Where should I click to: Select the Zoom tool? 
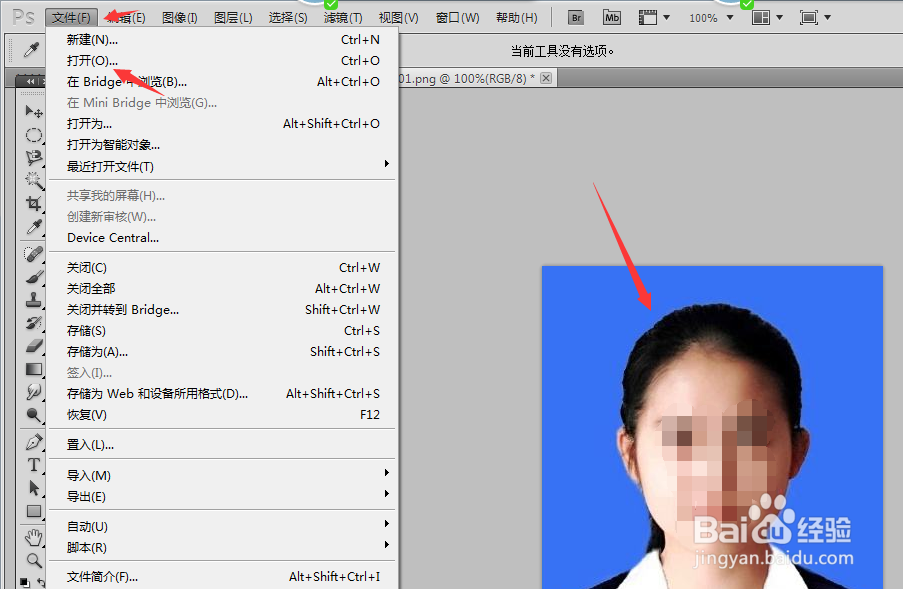tap(33, 560)
